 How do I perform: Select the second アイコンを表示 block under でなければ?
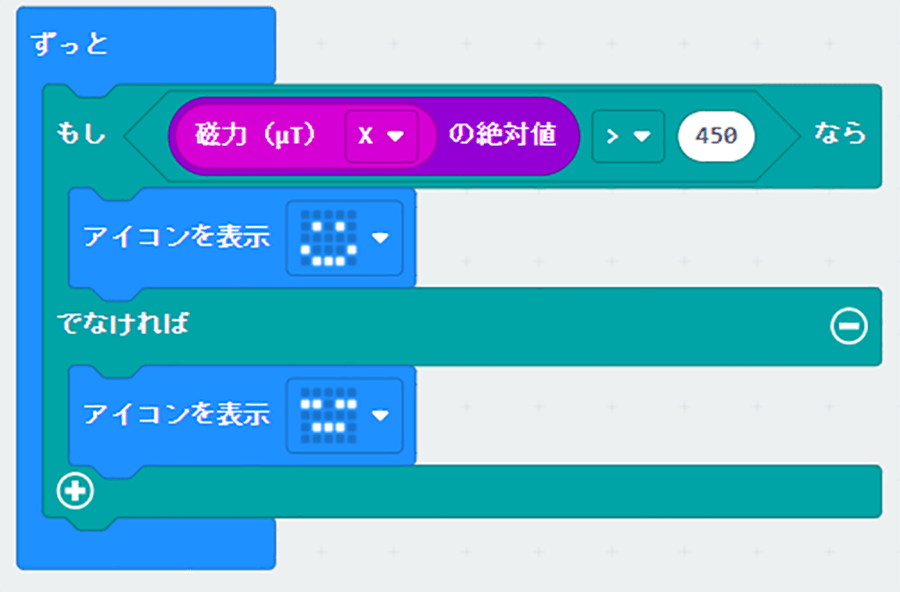point(177,414)
